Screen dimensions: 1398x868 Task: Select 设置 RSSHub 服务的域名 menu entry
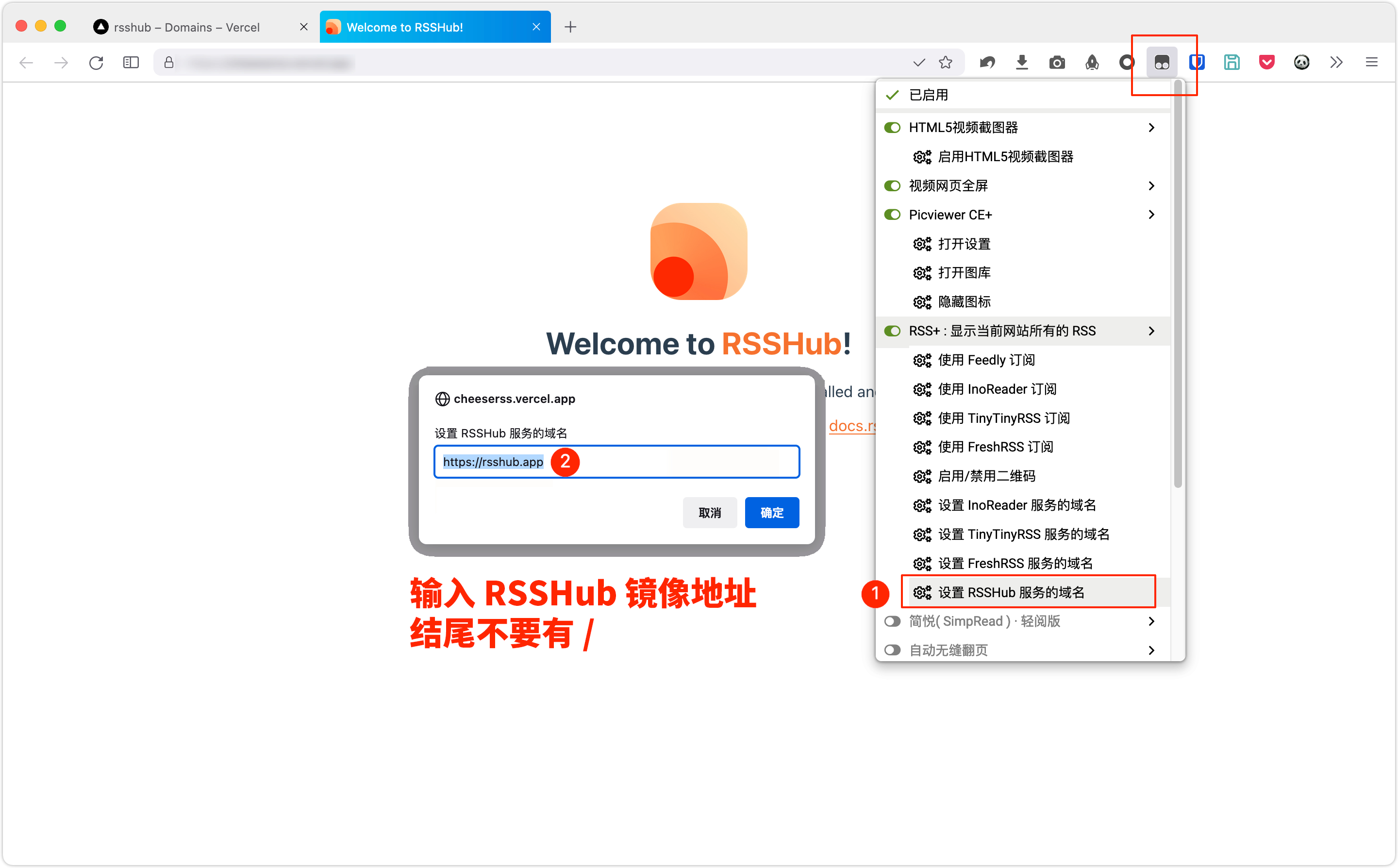tap(1011, 592)
